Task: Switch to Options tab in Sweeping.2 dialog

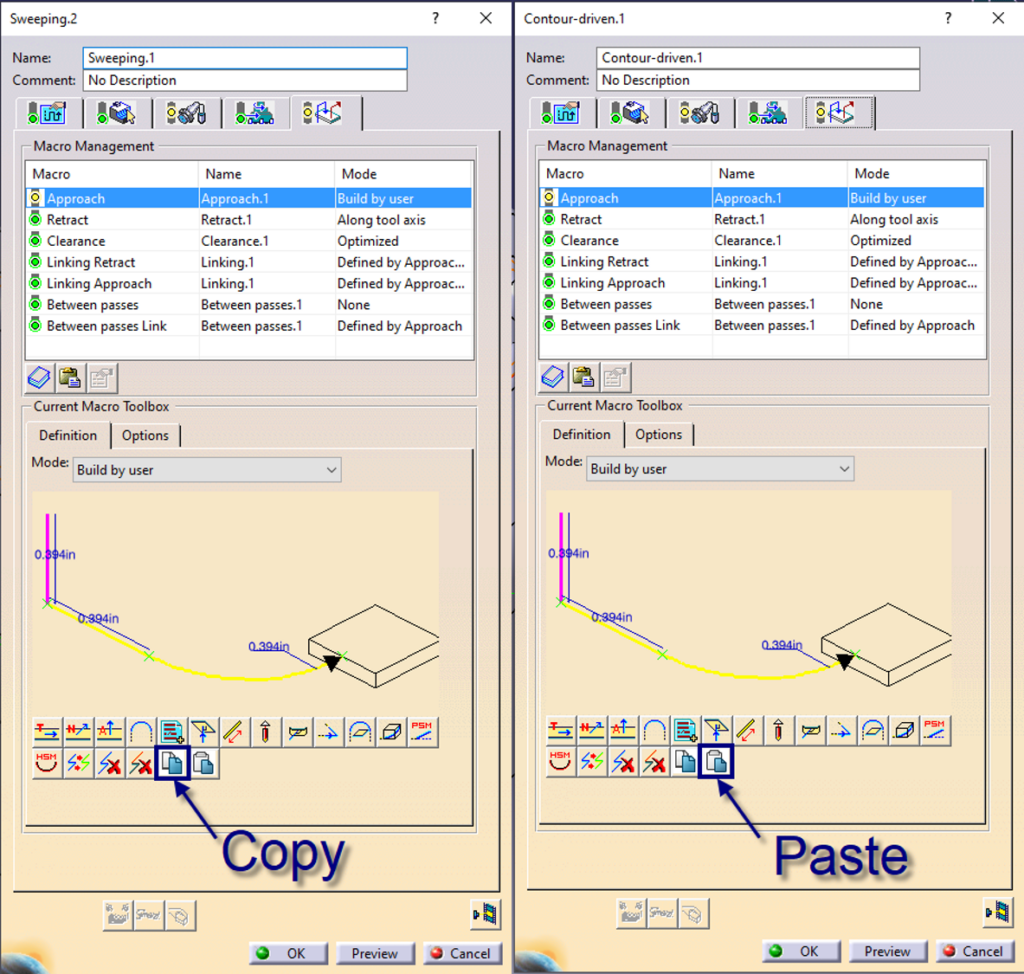Action: 146,435
